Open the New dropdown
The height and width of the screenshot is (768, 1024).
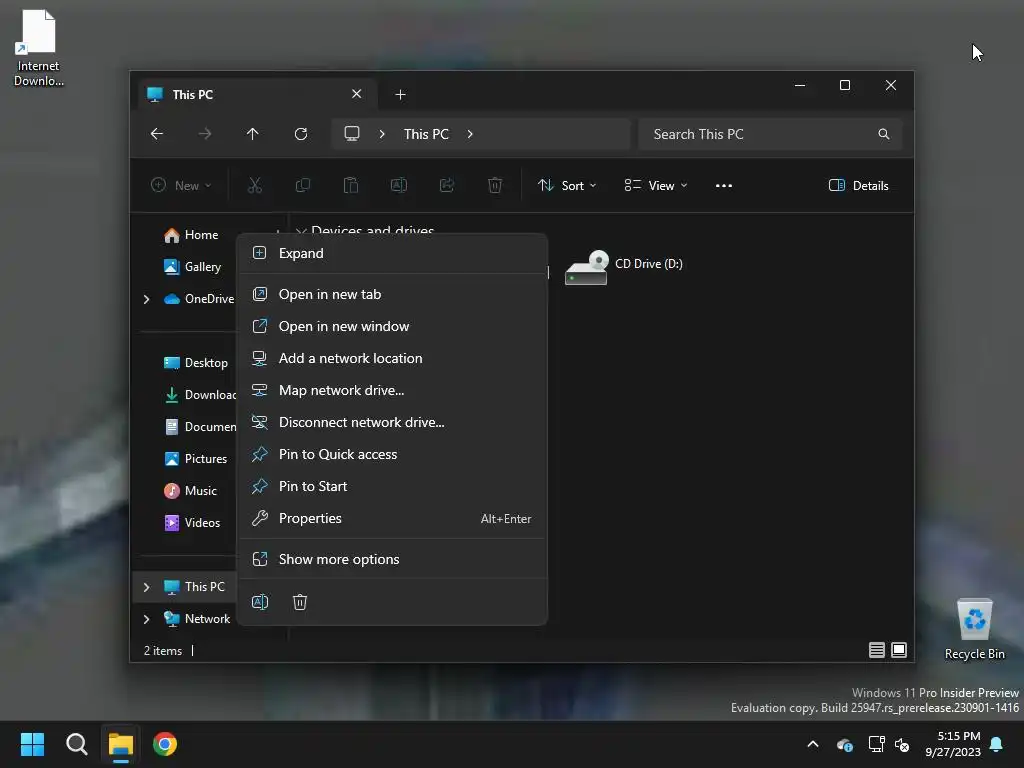tap(181, 185)
